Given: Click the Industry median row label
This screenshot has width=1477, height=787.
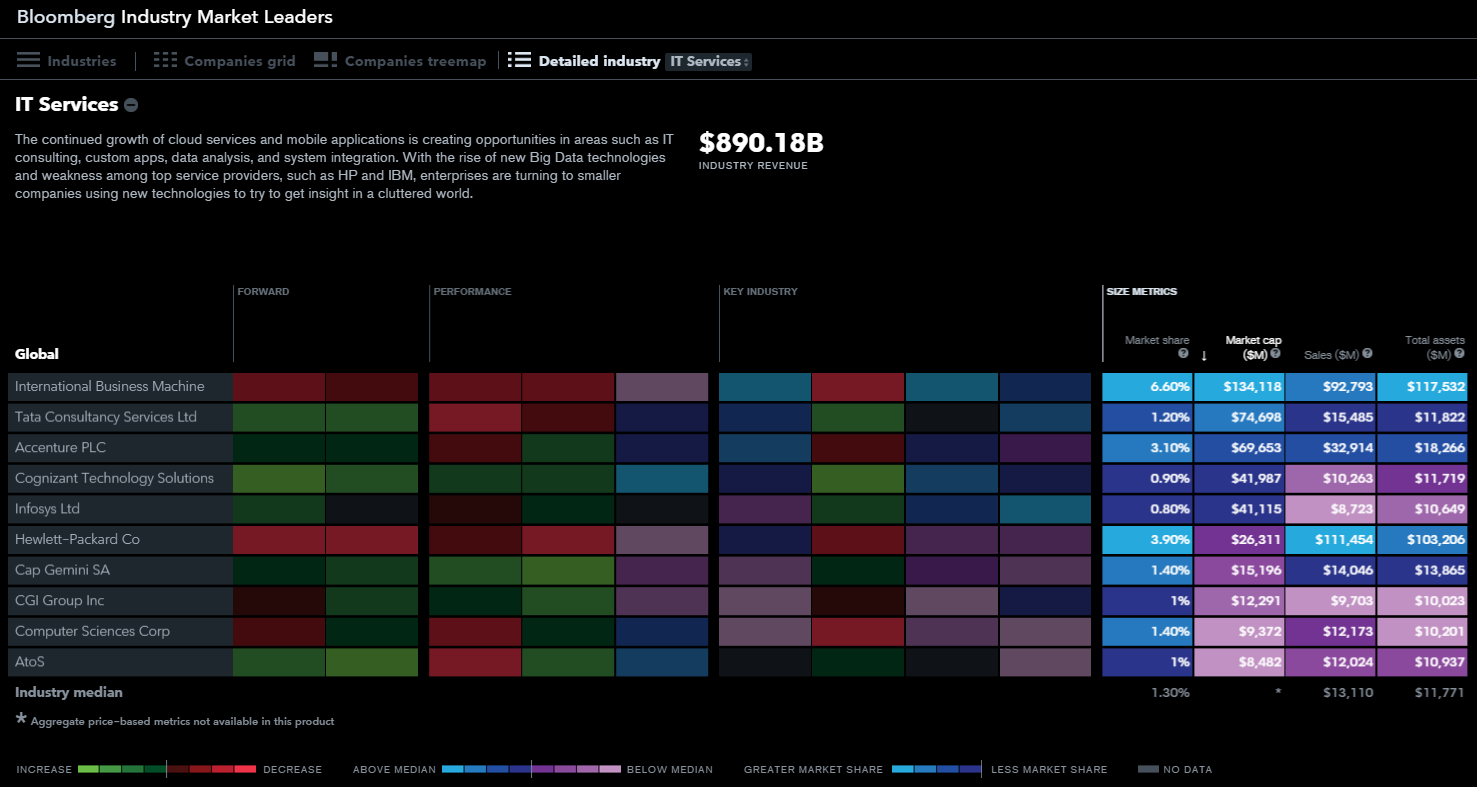Looking at the screenshot, I should click(69, 692).
